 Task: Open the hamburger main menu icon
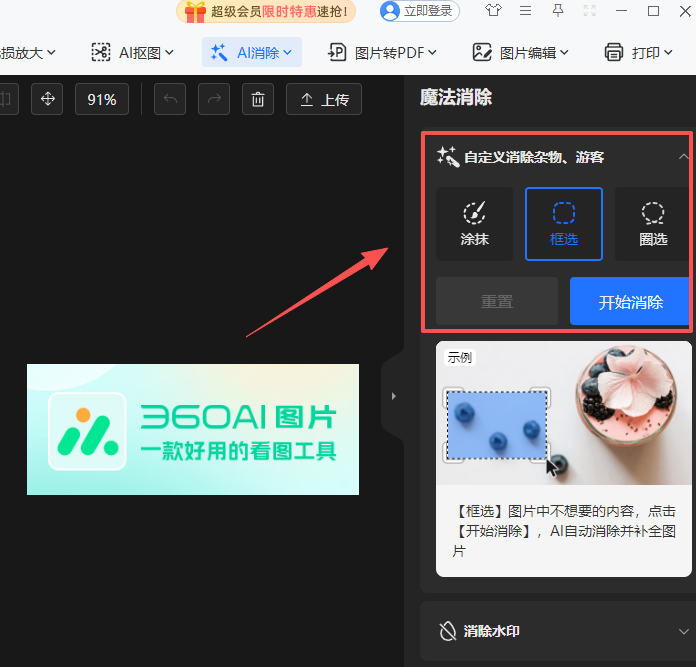pyautogui.click(x=526, y=10)
